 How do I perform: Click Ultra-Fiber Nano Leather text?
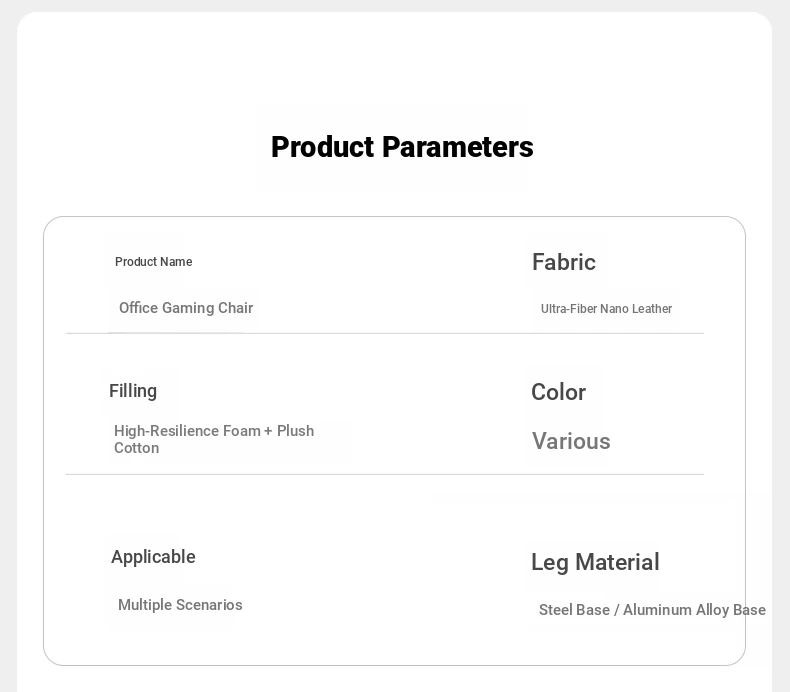[x=606, y=308]
